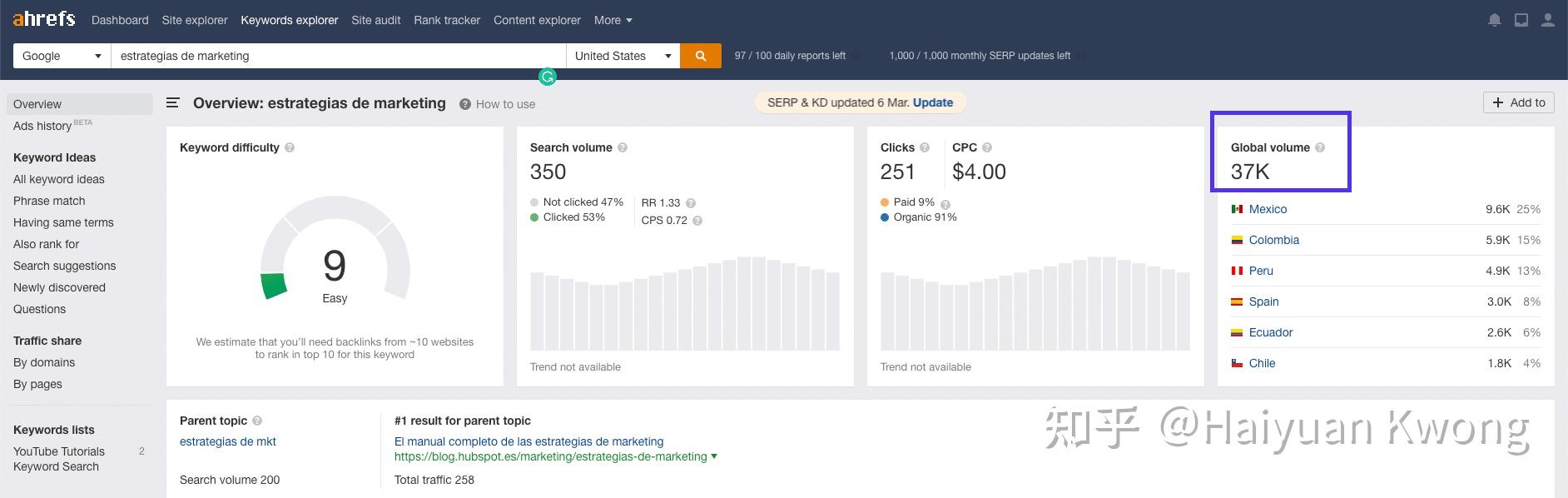
Task: Open Content explorer
Action: (x=537, y=20)
